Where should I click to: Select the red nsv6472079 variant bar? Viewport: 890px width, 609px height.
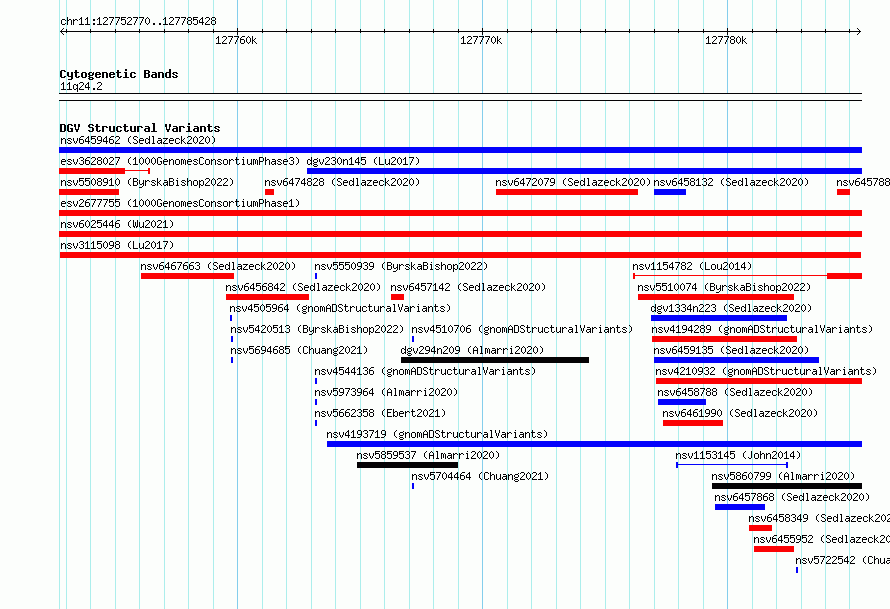(x=566, y=192)
